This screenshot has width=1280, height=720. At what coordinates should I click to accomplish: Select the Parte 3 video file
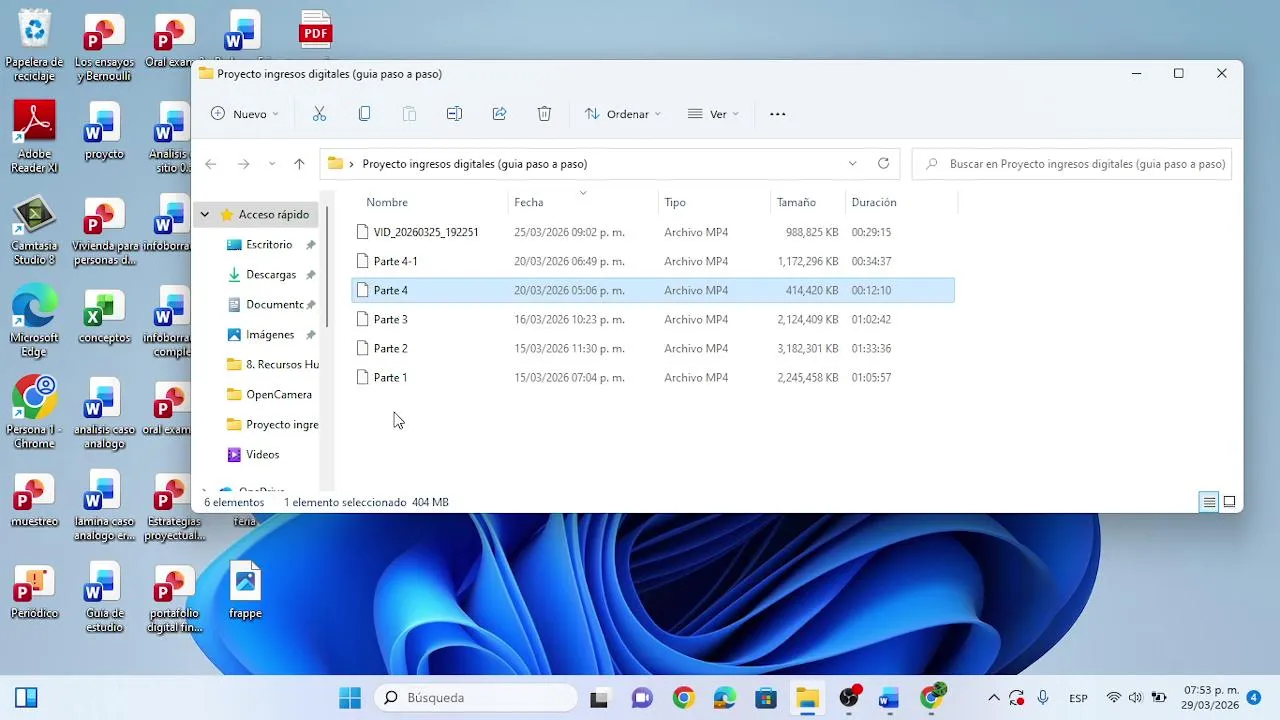[x=653, y=319]
